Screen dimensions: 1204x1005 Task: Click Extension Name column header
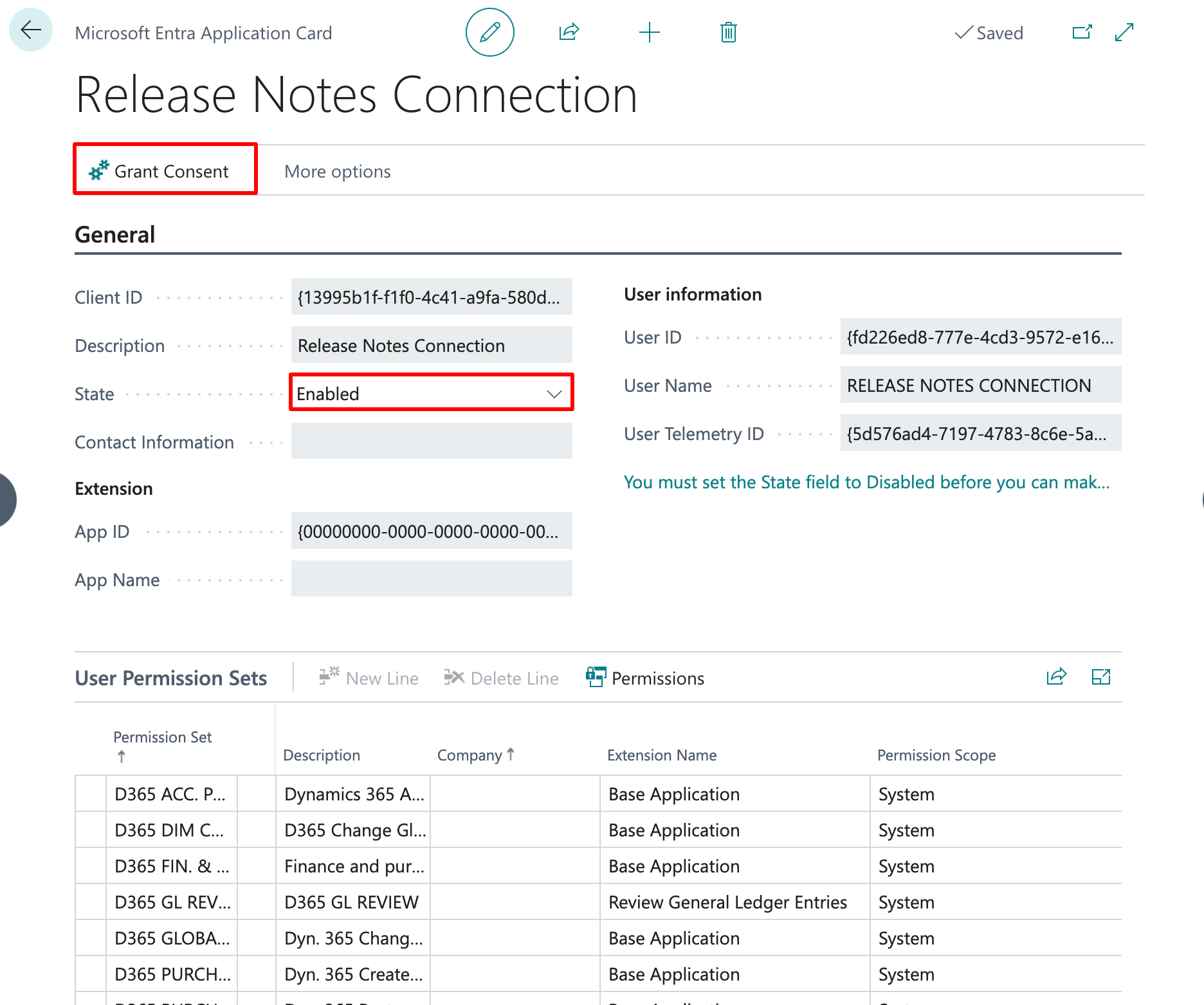pyautogui.click(x=662, y=755)
